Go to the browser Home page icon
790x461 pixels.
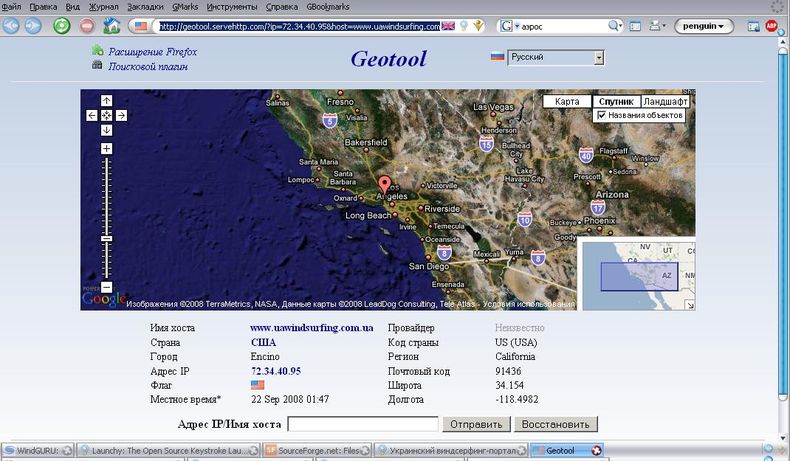(x=112, y=26)
